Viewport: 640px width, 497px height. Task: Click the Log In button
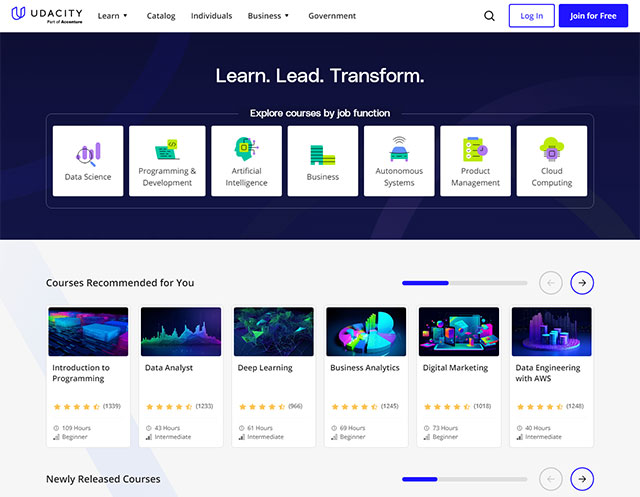click(532, 16)
